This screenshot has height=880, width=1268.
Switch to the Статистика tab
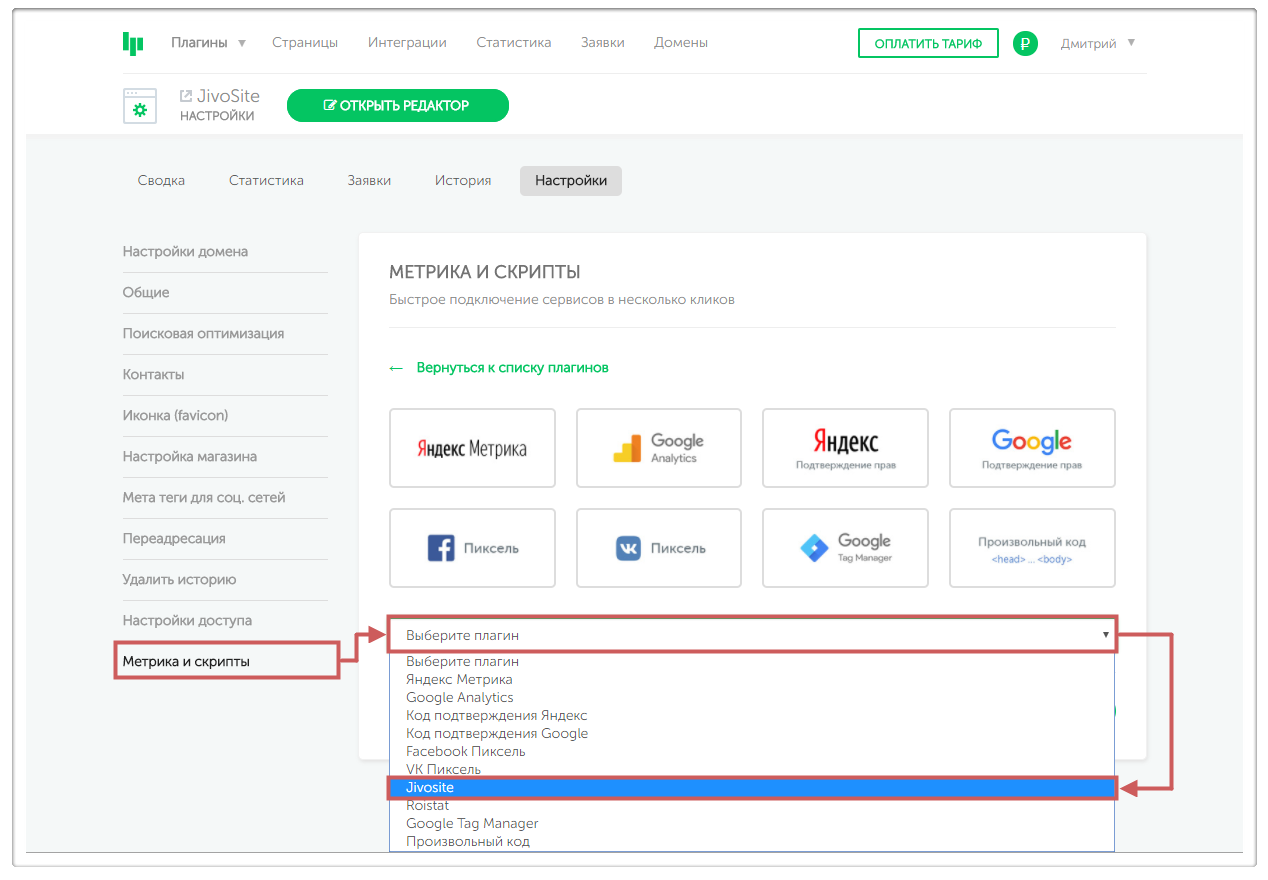[x=266, y=181]
